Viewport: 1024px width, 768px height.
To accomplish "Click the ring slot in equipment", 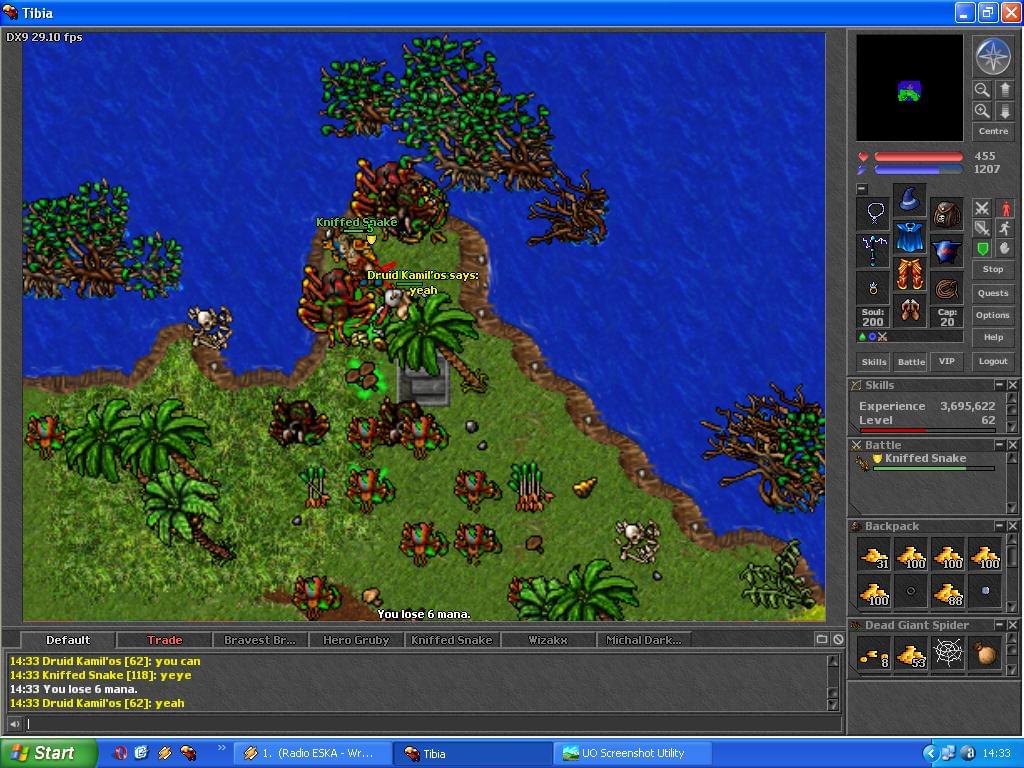I will pos(873,287).
